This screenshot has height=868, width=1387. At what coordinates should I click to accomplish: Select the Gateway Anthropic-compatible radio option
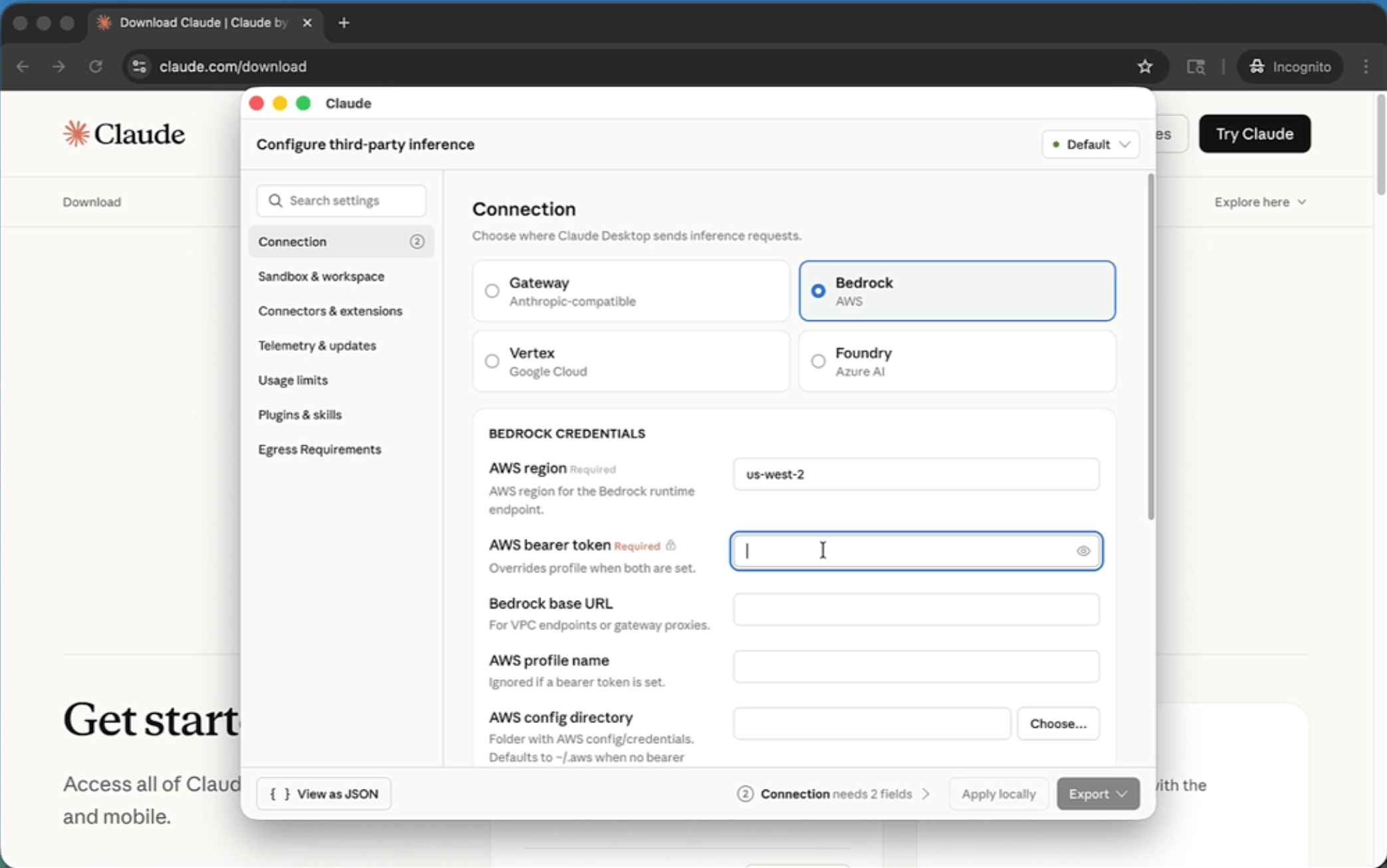pyautogui.click(x=630, y=291)
